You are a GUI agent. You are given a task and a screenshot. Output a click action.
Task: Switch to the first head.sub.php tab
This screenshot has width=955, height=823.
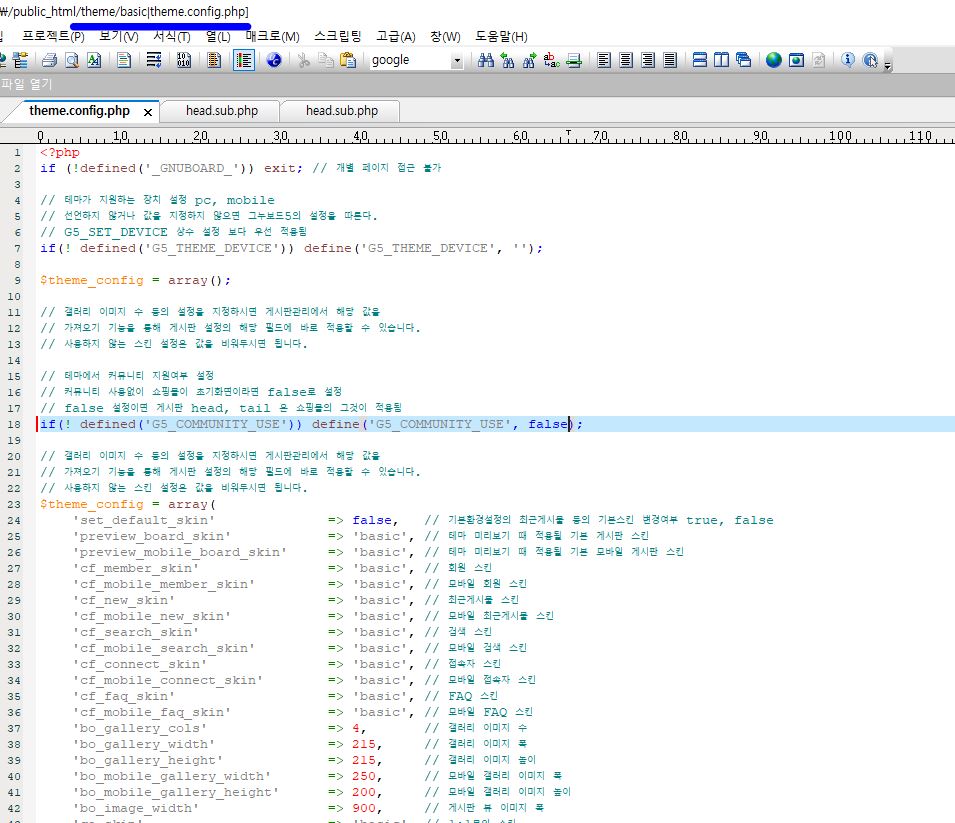222,111
